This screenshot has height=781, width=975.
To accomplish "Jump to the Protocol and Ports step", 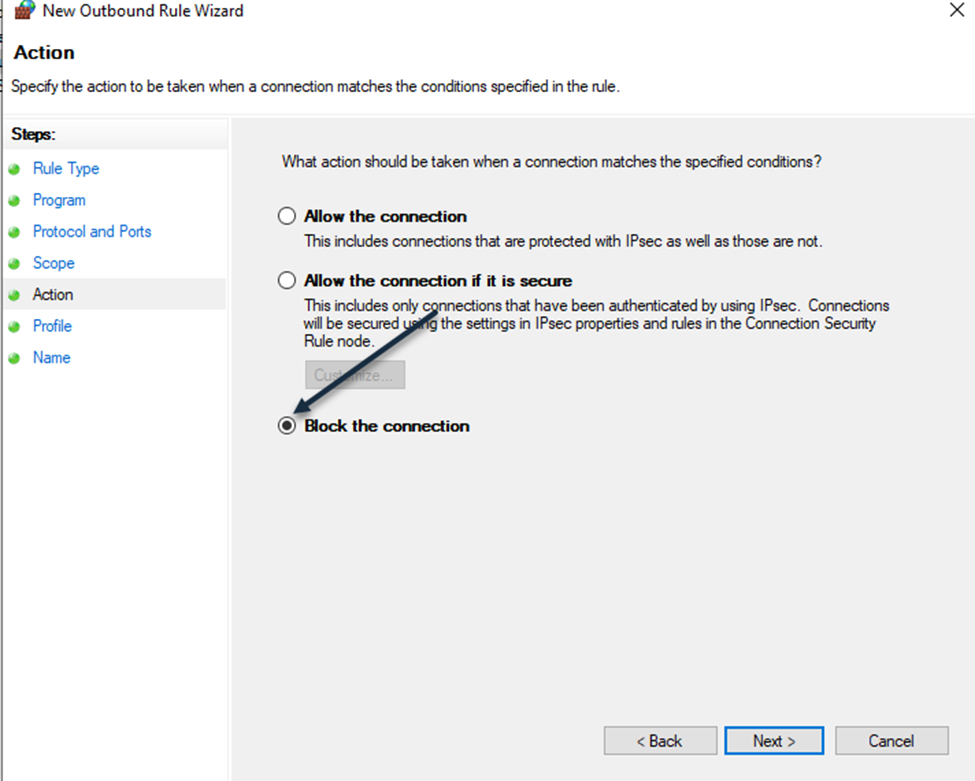I will 92,231.
